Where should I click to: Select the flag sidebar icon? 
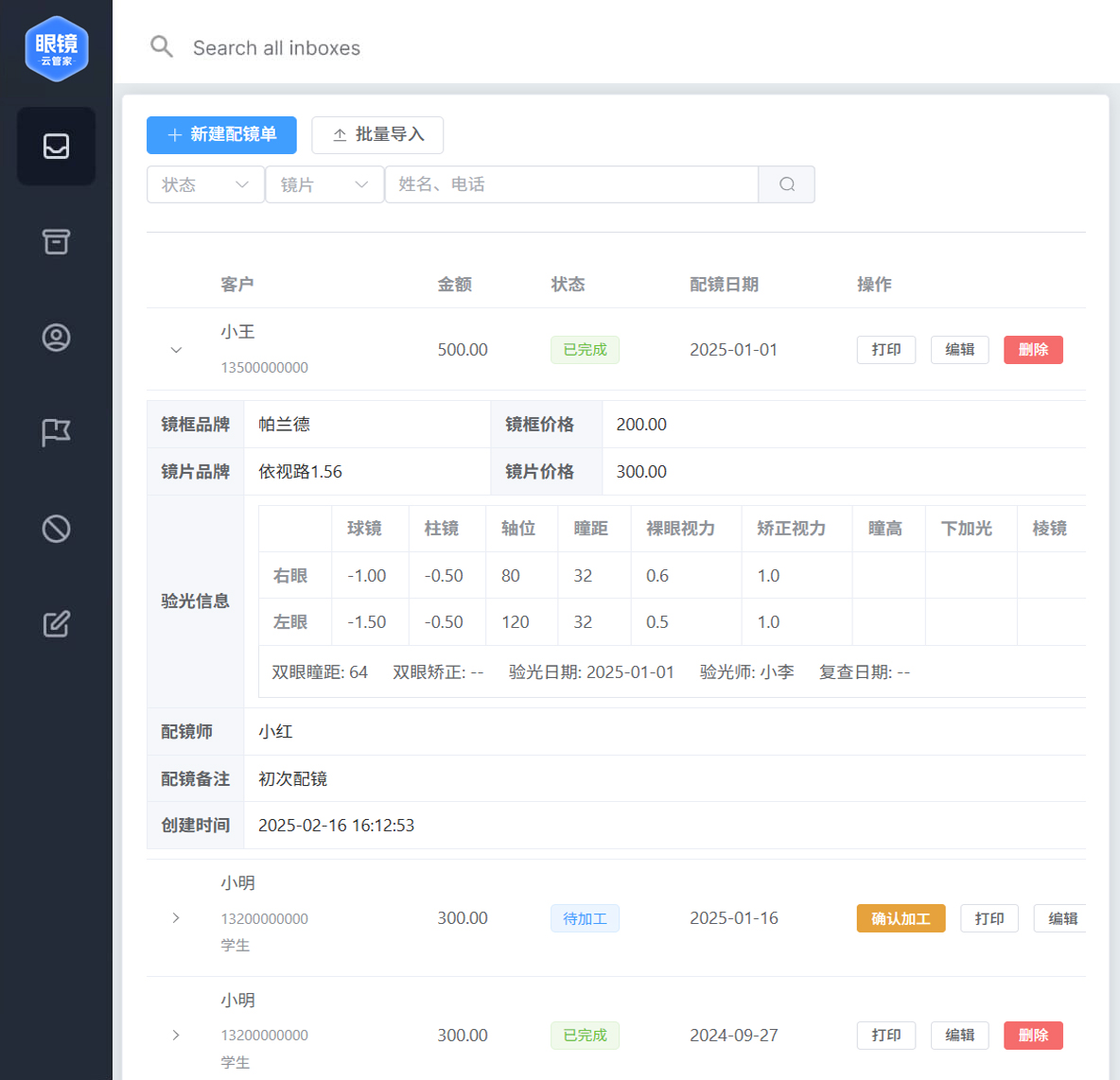point(56,433)
